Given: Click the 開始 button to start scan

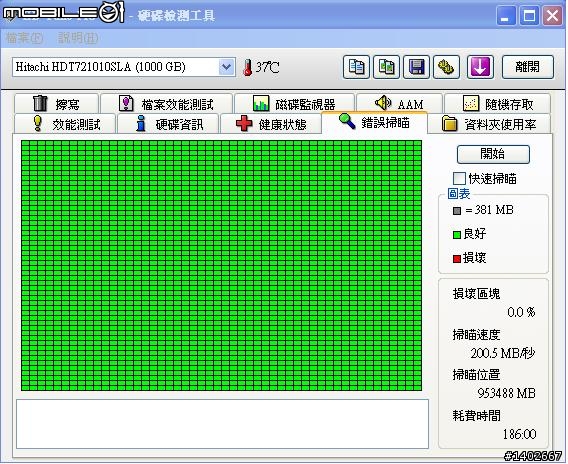Looking at the screenshot, I should click(x=493, y=154).
